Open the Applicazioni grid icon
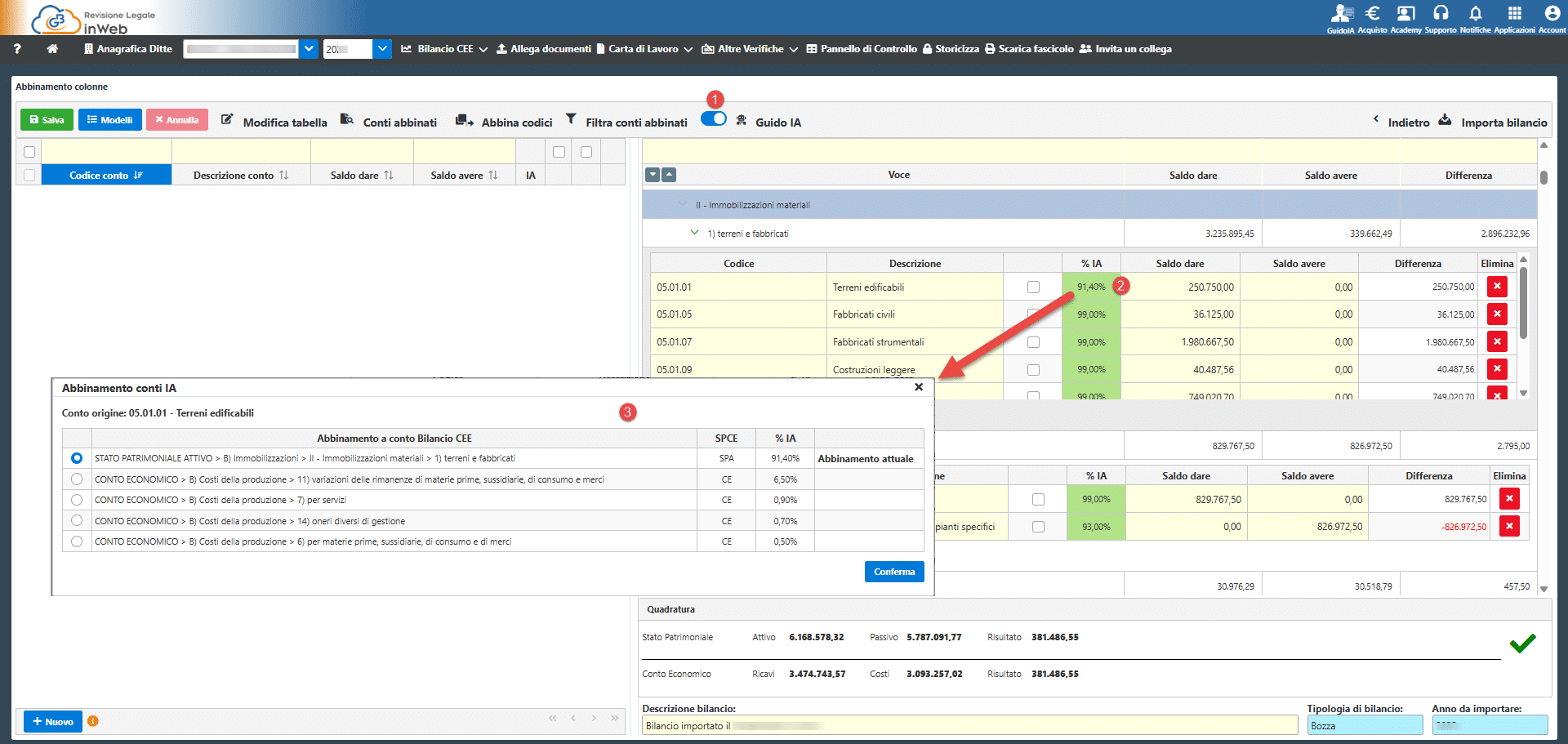1568x744 pixels. click(1515, 13)
